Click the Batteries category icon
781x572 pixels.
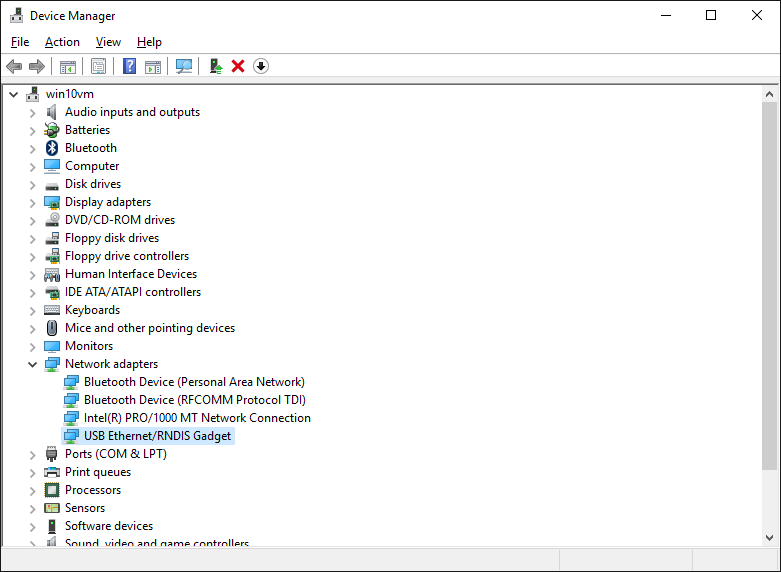pos(52,130)
